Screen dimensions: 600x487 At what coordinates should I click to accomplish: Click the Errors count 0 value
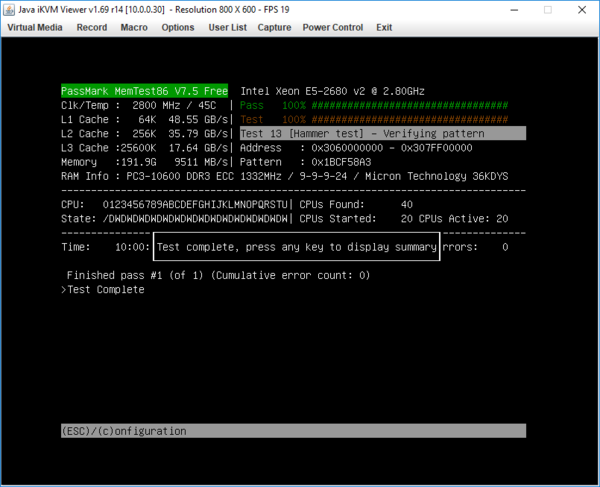click(x=505, y=247)
